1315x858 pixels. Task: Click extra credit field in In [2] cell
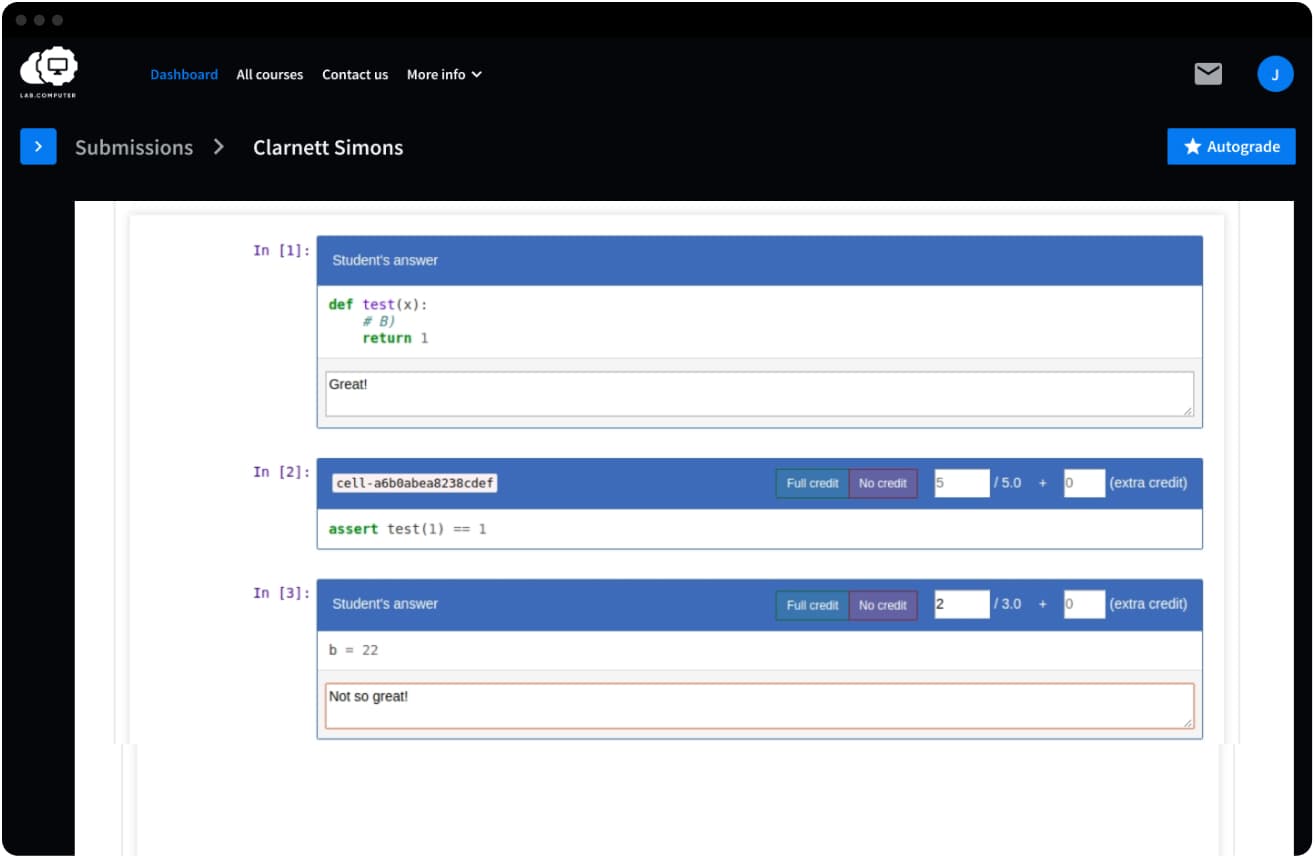(x=1084, y=483)
